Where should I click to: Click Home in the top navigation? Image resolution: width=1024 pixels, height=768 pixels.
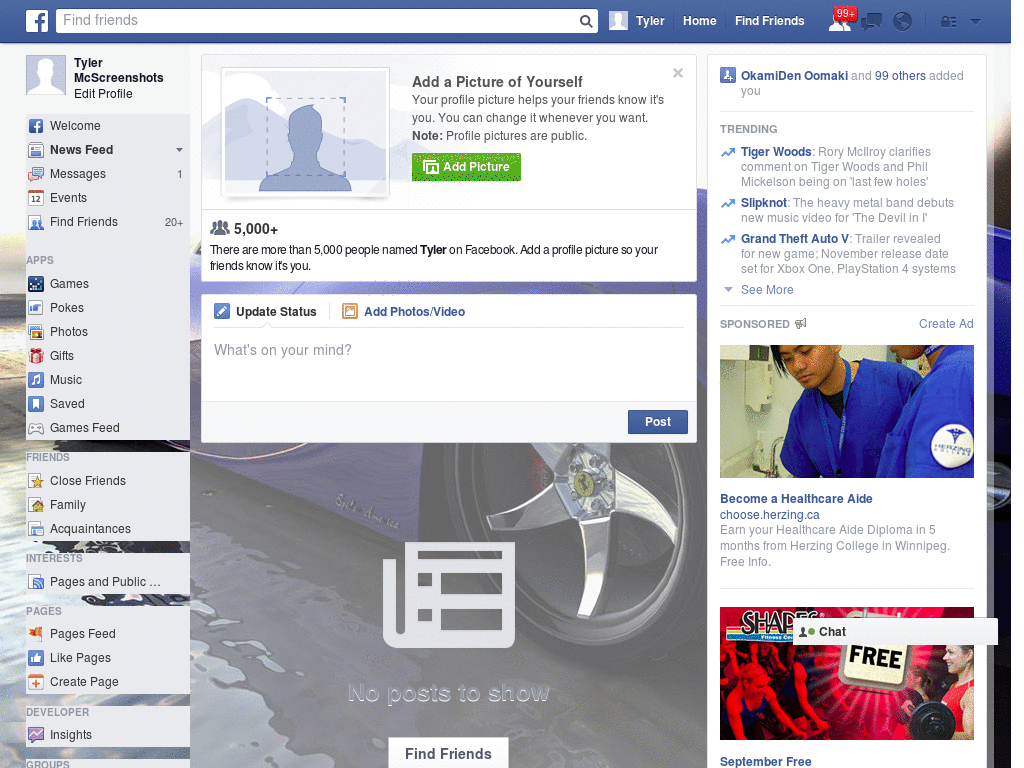pyautogui.click(x=699, y=21)
